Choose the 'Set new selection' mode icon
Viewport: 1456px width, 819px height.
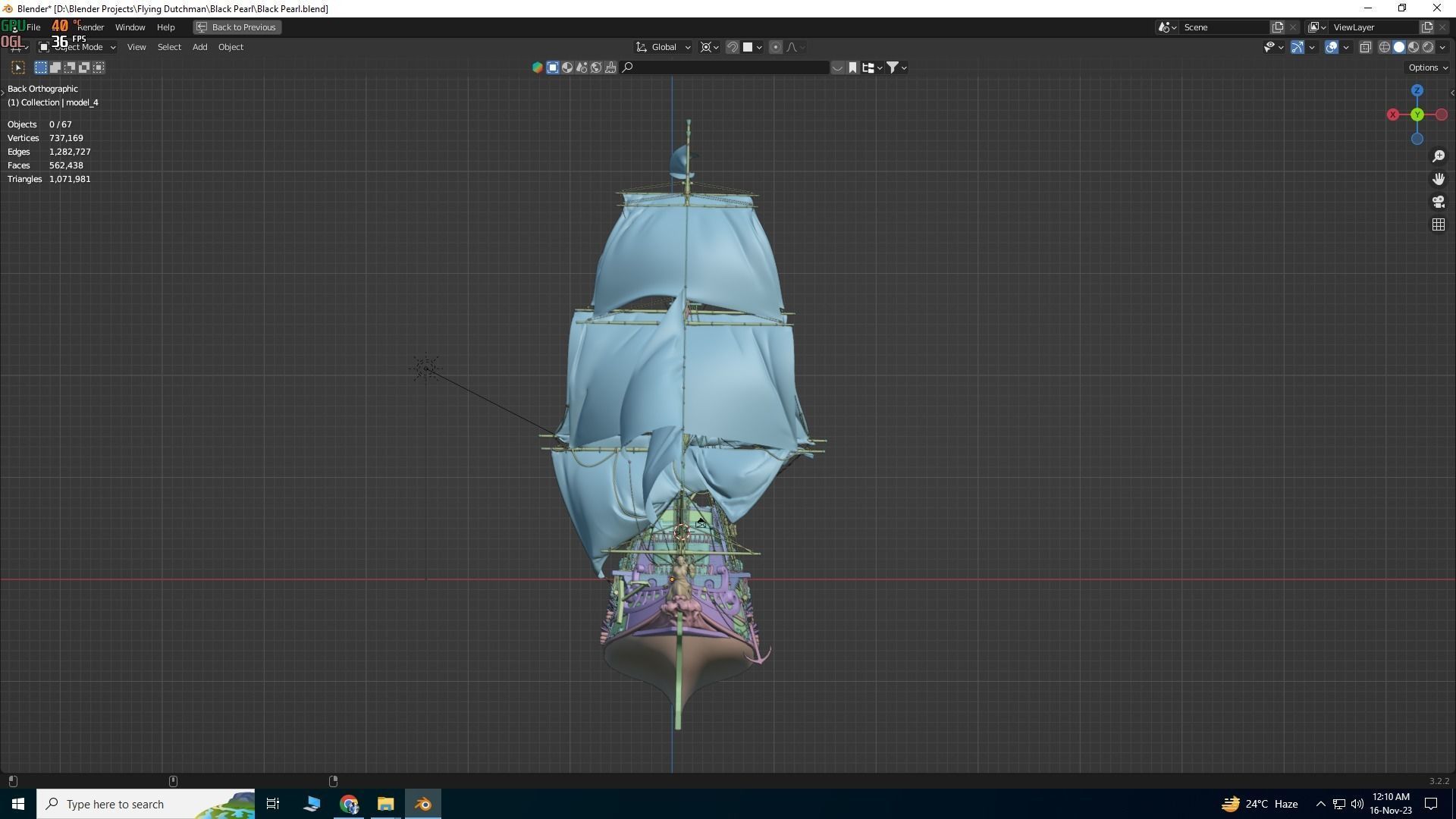click(41, 67)
